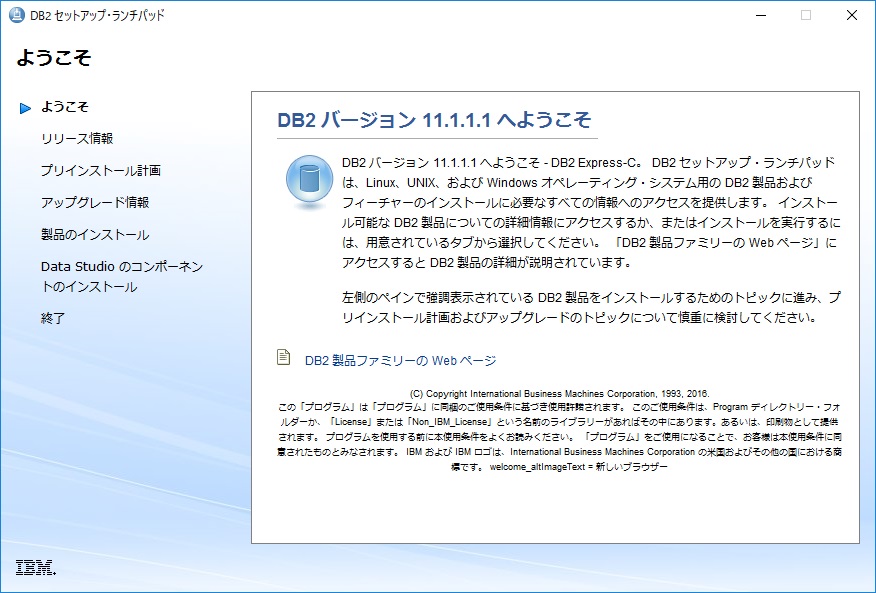Open Data Studio のコンポーネントのインストール
Screen dimensions: 876x593
click(122, 277)
